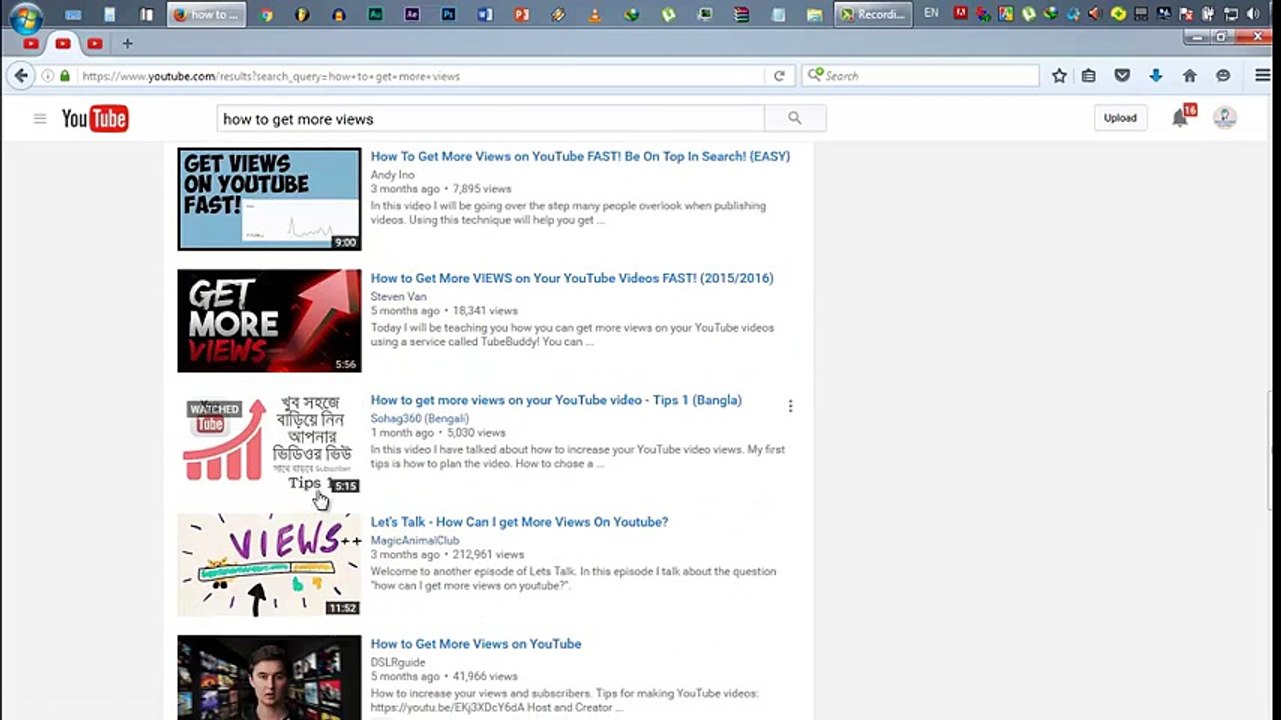Viewport: 1281px width, 720px height.
Task: Open Adobe After Effects from taskbar
Action: pyautogui.click(x=412, y=15)
